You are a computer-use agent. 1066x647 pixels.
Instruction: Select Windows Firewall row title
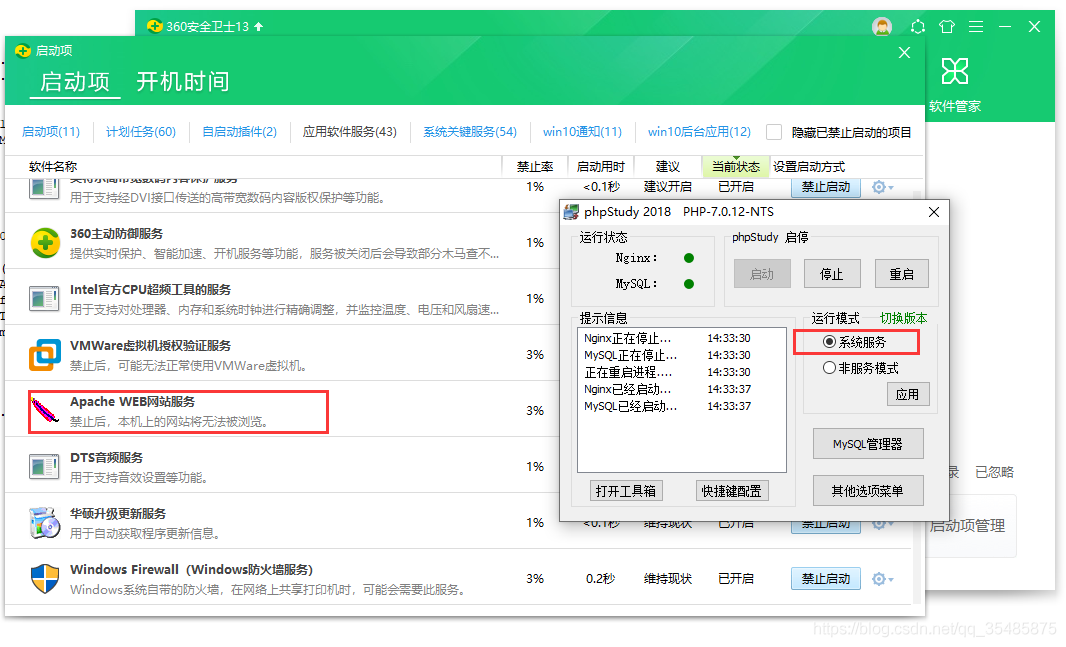[x=191, y=570]
